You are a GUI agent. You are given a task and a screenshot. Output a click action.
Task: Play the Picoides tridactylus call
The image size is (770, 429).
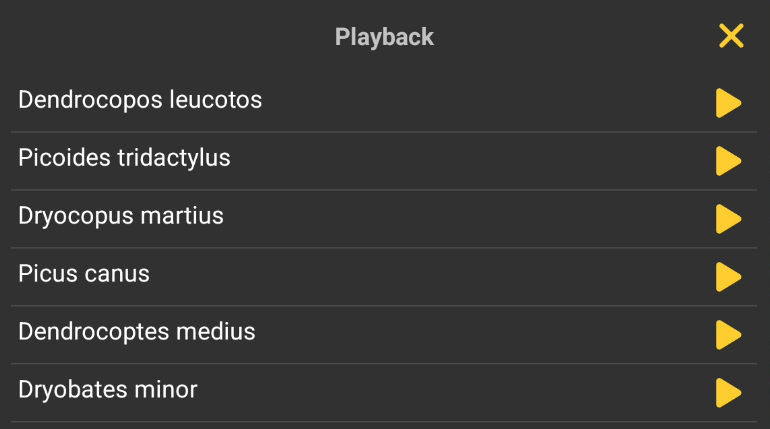tap(728, 161)
